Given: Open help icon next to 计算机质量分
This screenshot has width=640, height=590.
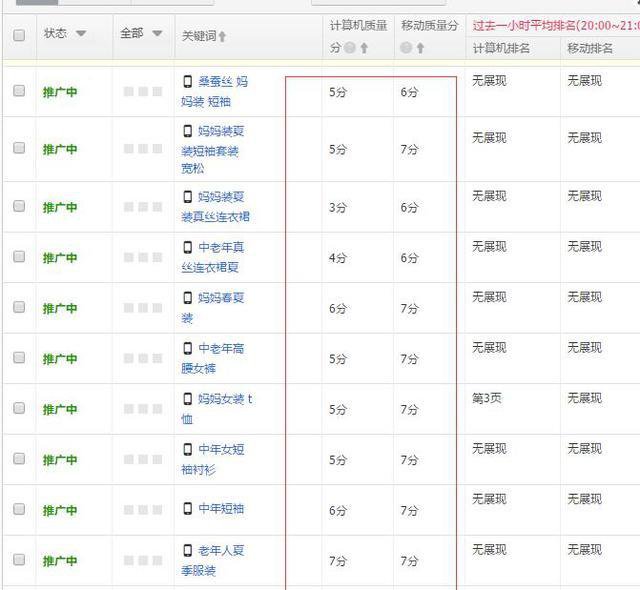Looking at the screenshot, I should 350,48.
